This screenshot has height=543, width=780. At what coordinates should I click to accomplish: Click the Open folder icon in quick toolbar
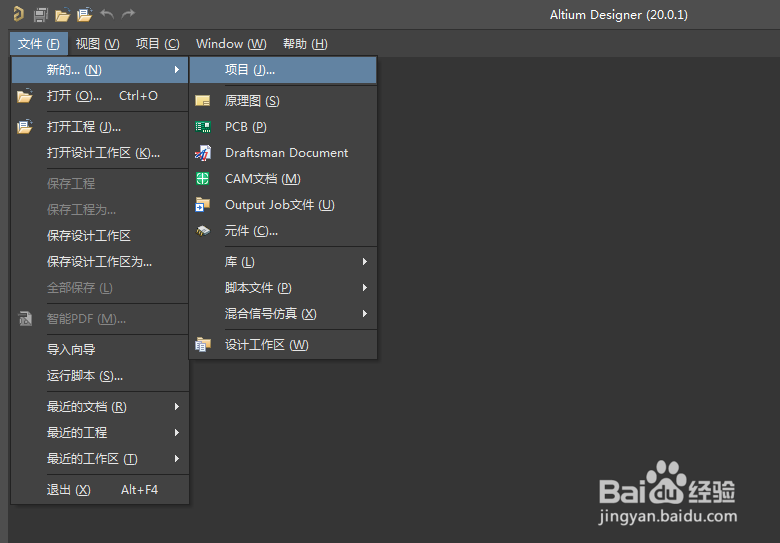(62, 15)
